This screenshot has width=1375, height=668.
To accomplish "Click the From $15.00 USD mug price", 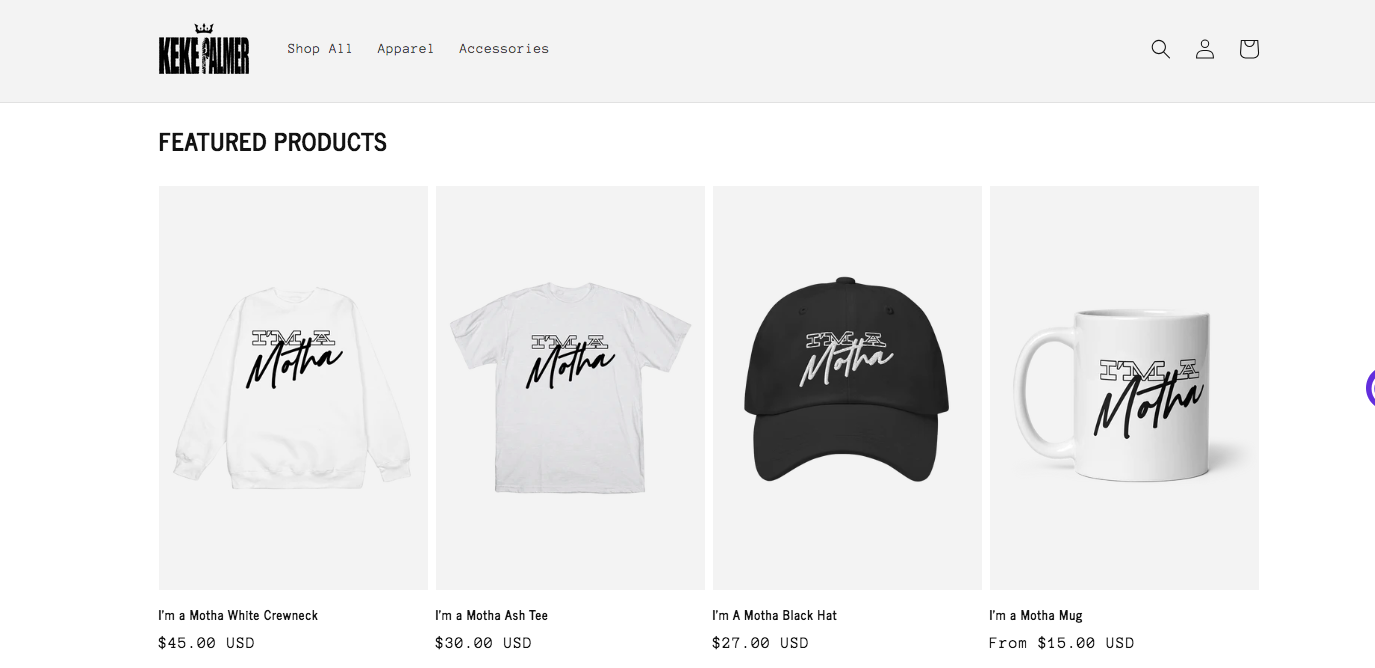I will coord(1062,643).
